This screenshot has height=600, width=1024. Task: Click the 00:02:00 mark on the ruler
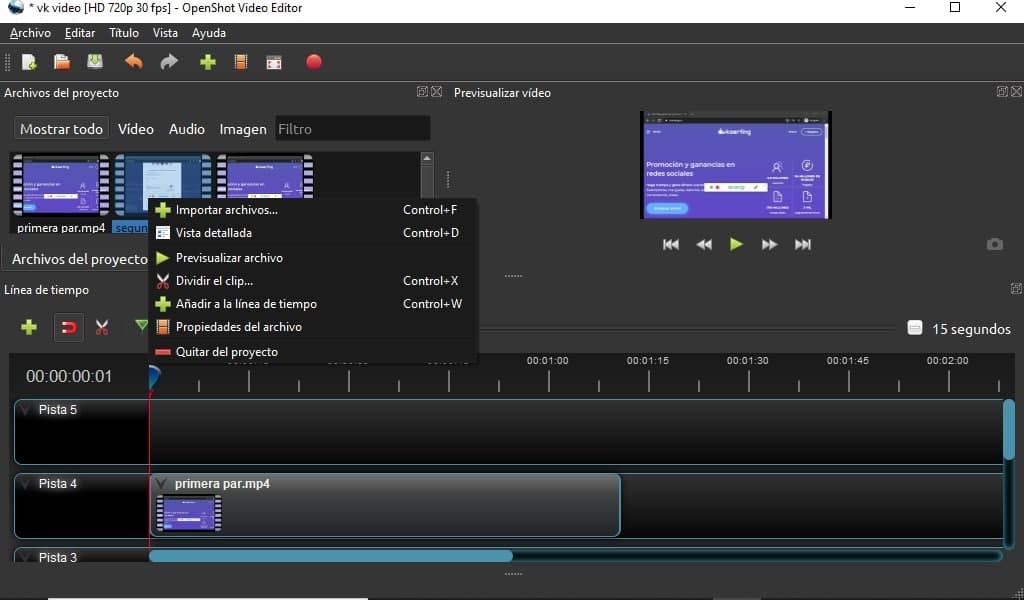point(947,360)
